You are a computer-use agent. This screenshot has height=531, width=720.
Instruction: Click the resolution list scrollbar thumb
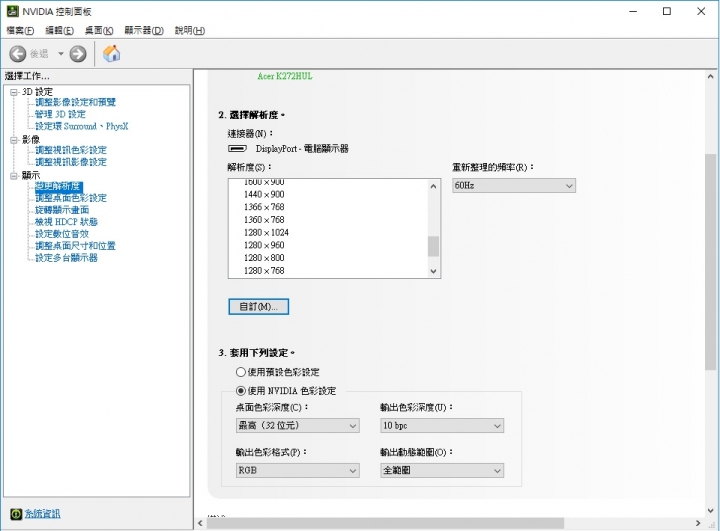[433, 246]
